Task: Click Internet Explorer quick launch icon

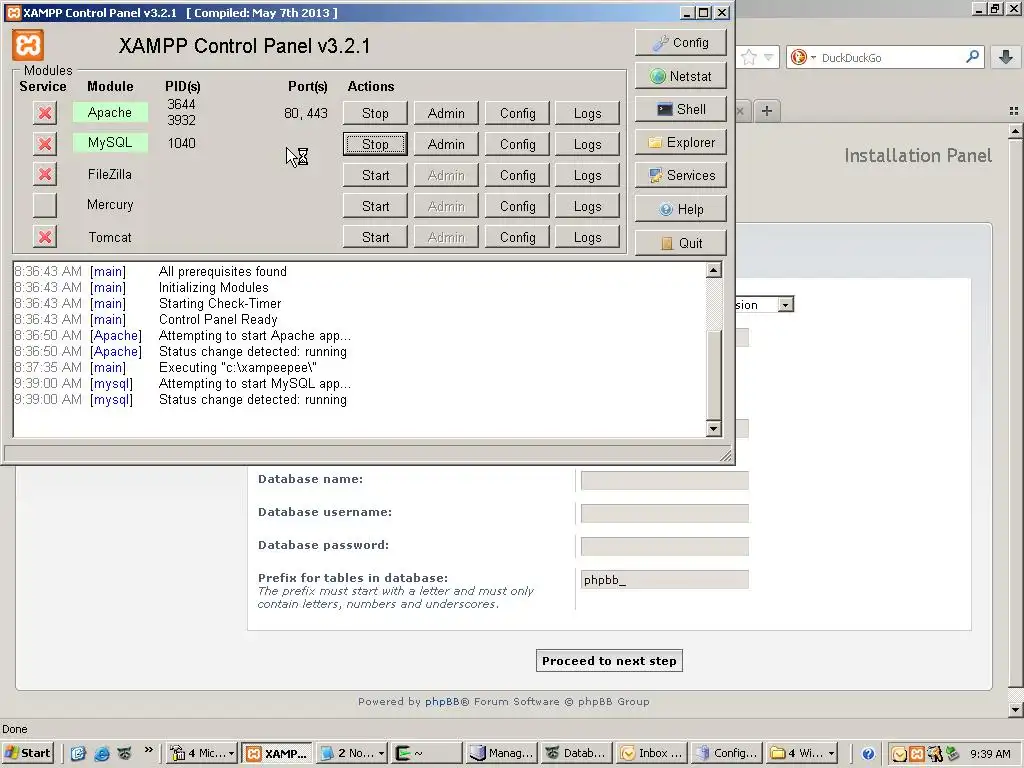Action: click(x=102, y=754)
